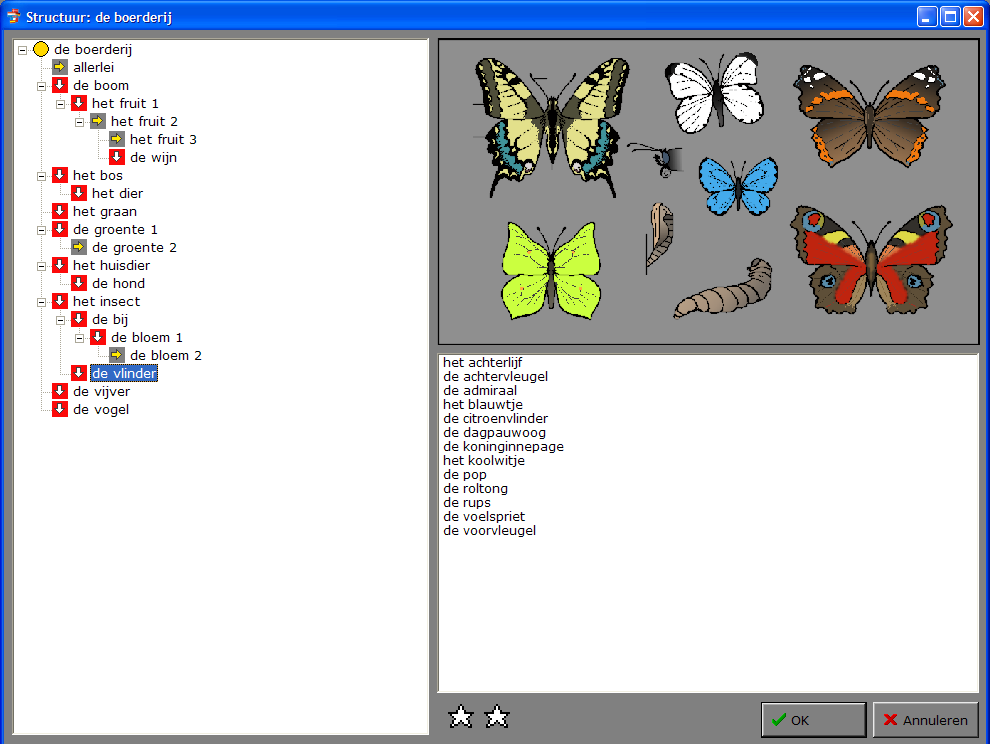Select the word de dagpauwoog
The width and height of the screenshot is (990, 744).
tap(494, 433)
